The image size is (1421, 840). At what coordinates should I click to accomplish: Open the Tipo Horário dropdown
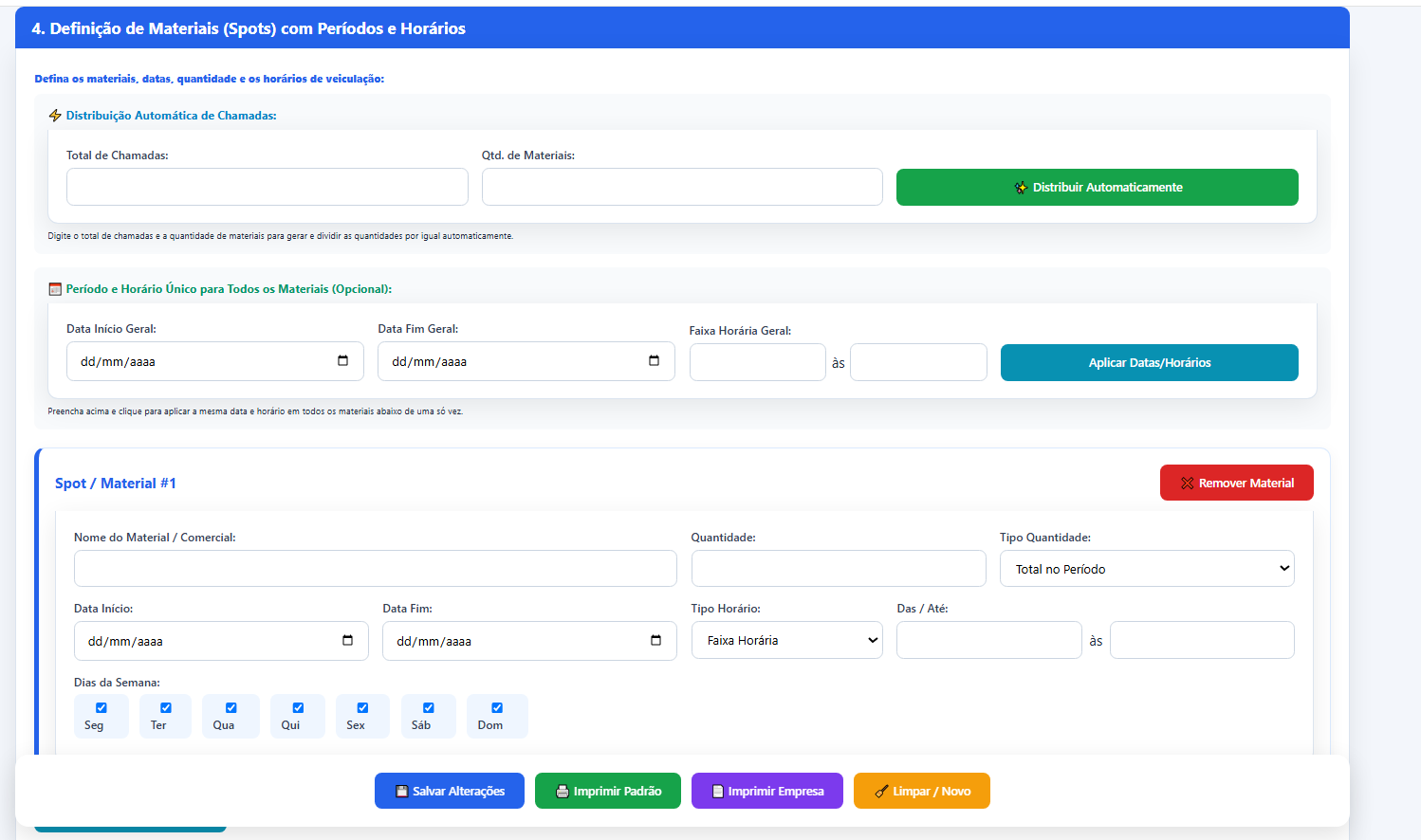point(787,640)
